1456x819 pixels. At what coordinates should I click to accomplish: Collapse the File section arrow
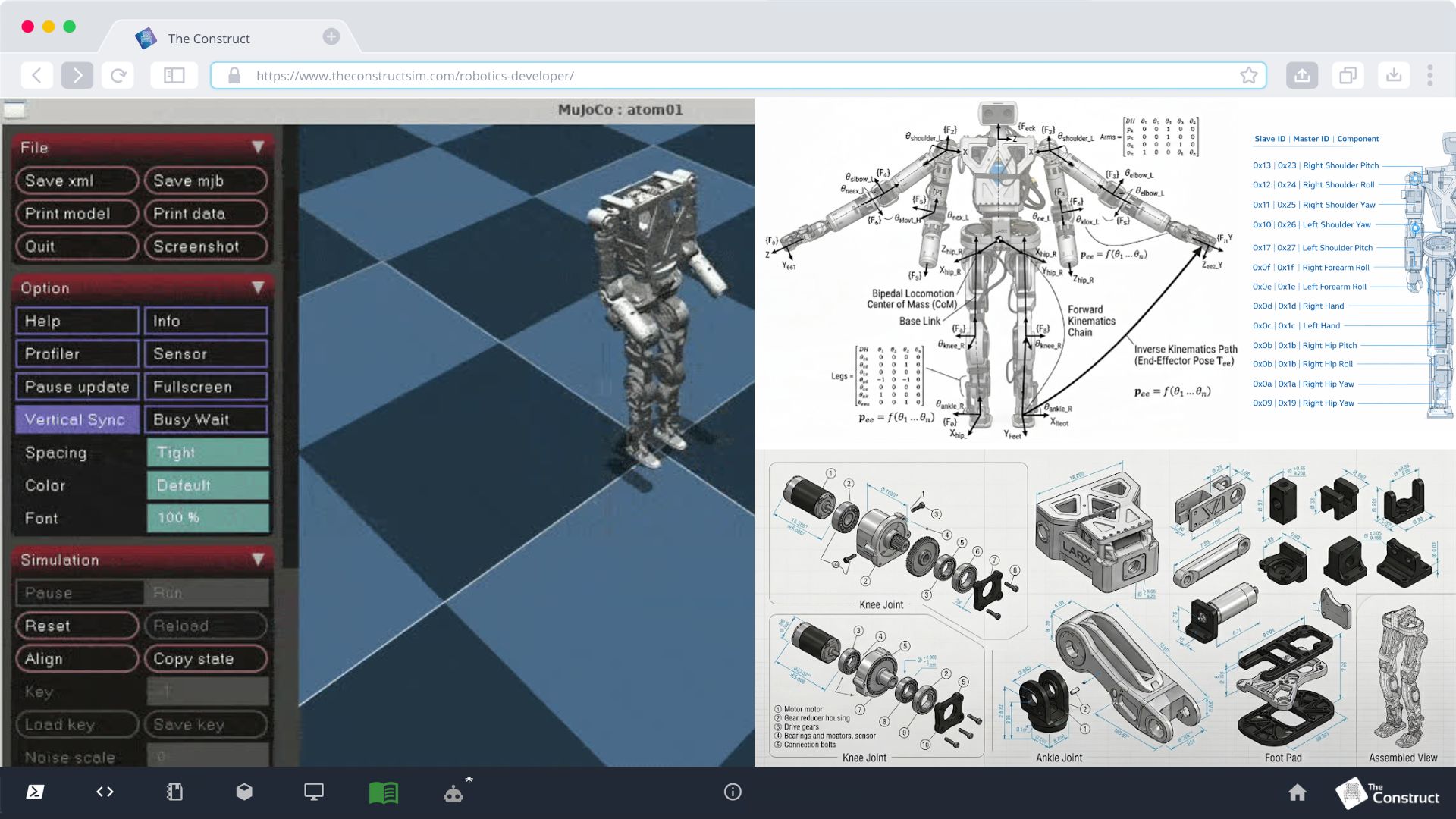(258, 147)
